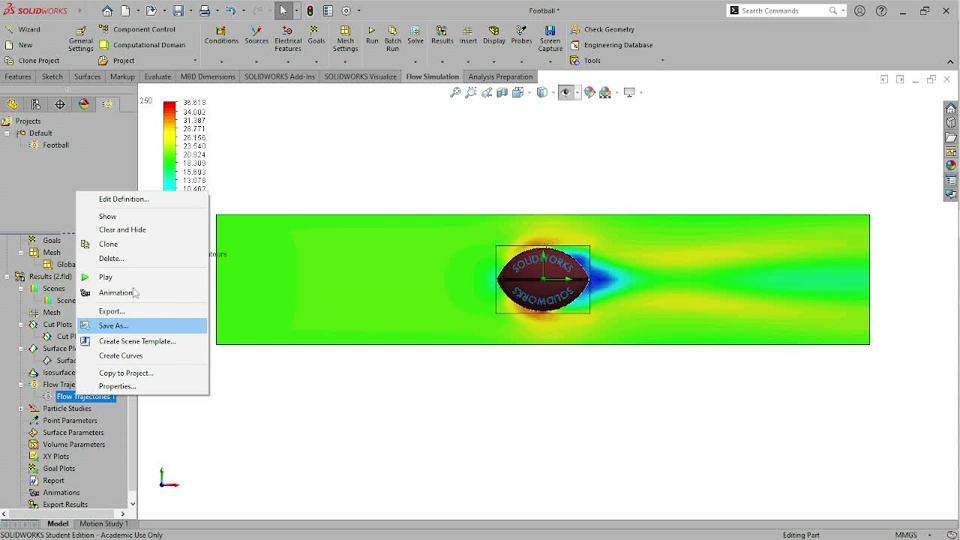Open the dropdown arrow under Mesh Settings

pos(345,62)
